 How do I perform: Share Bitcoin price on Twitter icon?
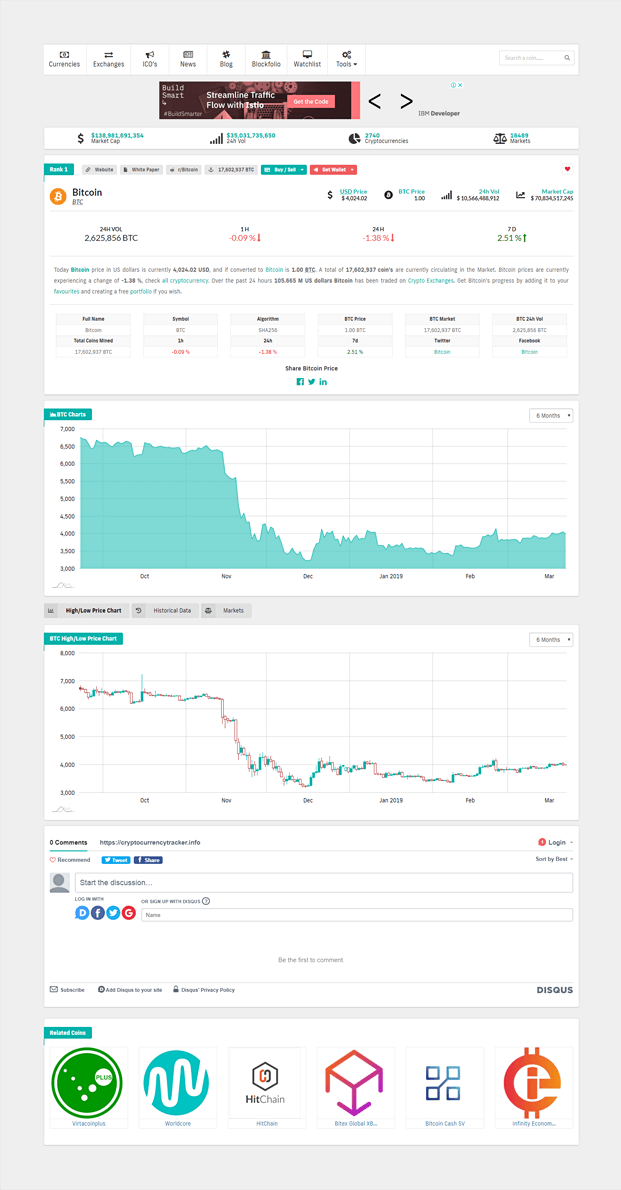311,381
